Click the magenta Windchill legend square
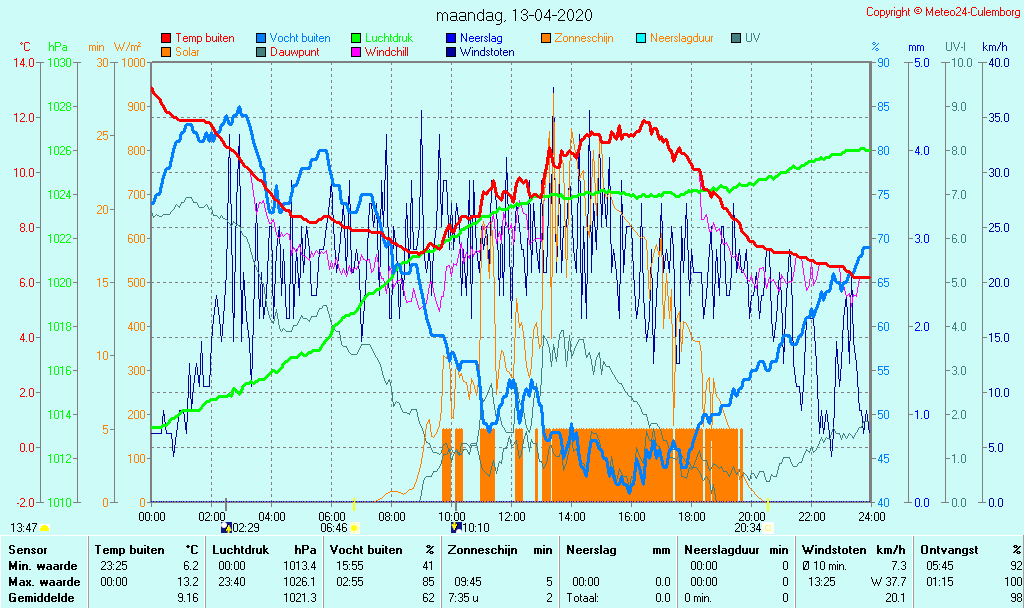 point(356,52)
